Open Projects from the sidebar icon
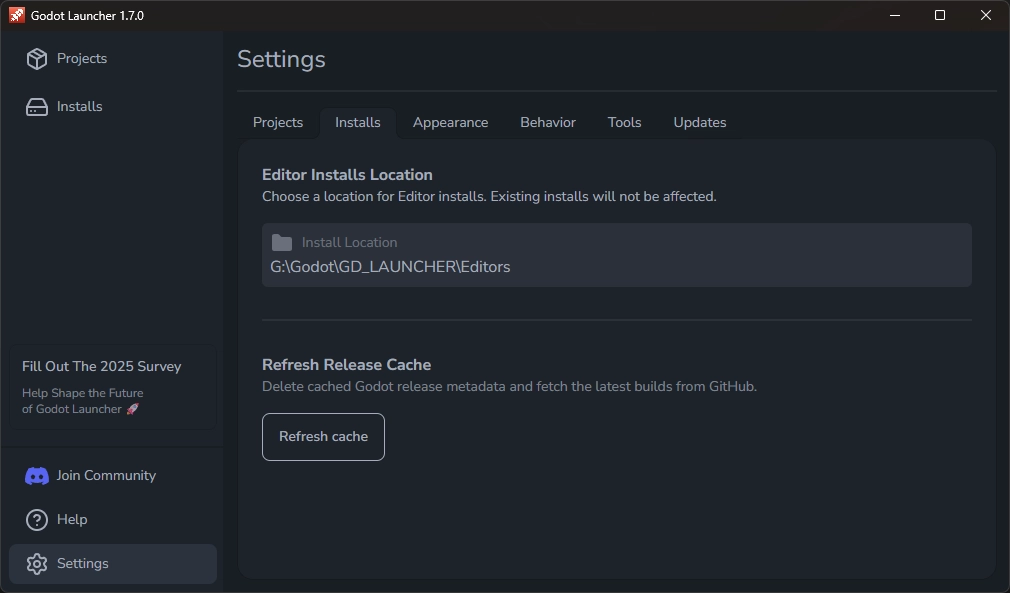The image size is (1010, 593). pyautogui.click(x=36, y=58)
